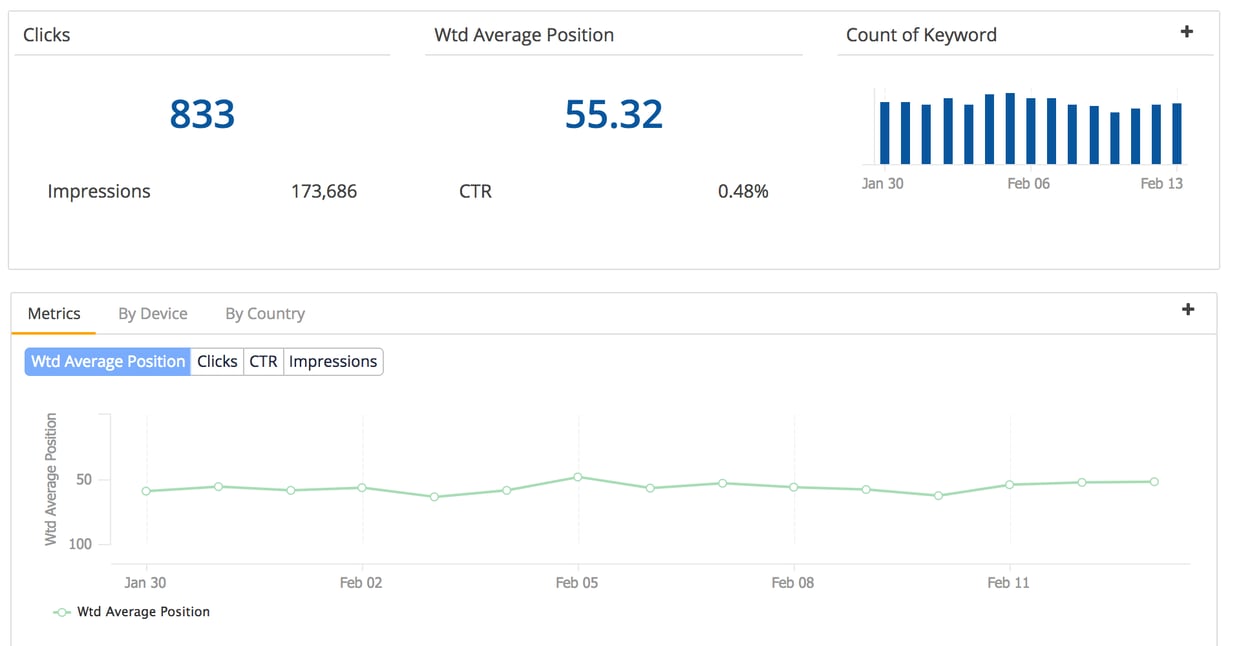Viewport: 1250px width, 646px height.
Task: Click the 100 y-axis tick label
Action: [80, 544]
